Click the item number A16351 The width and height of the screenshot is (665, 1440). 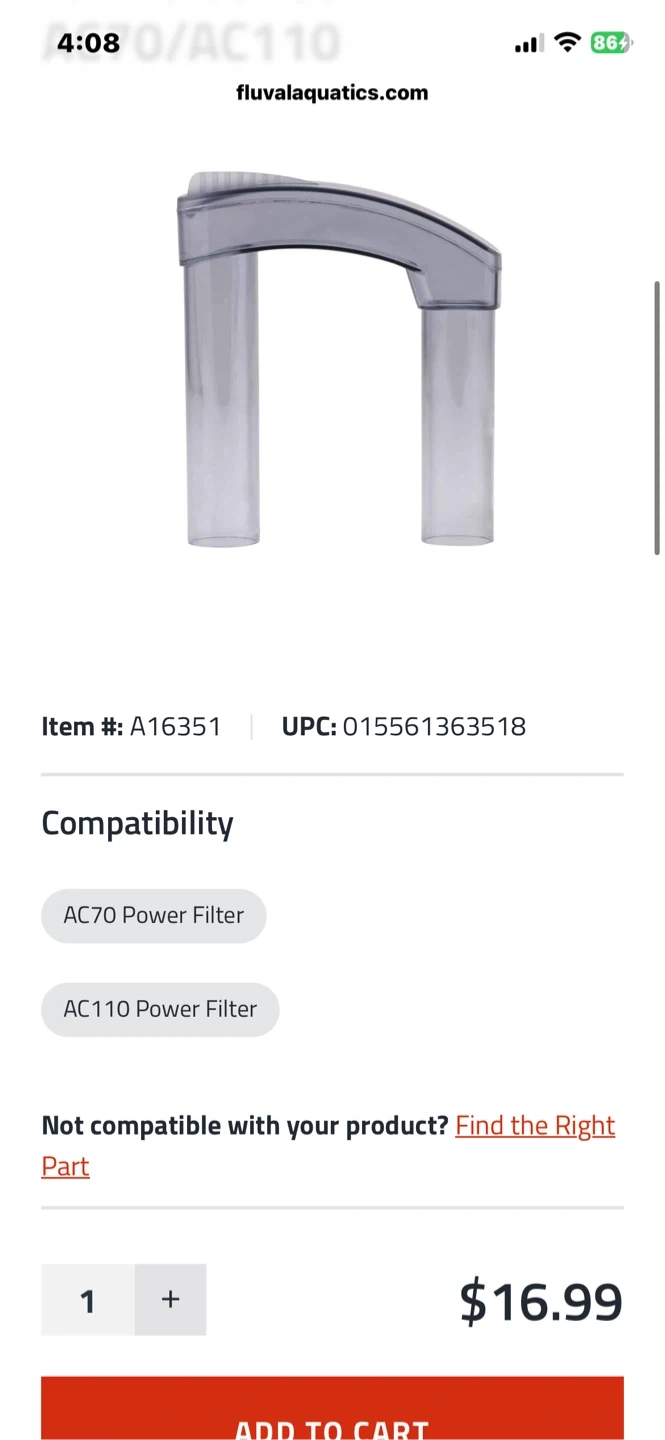[175, 726]
